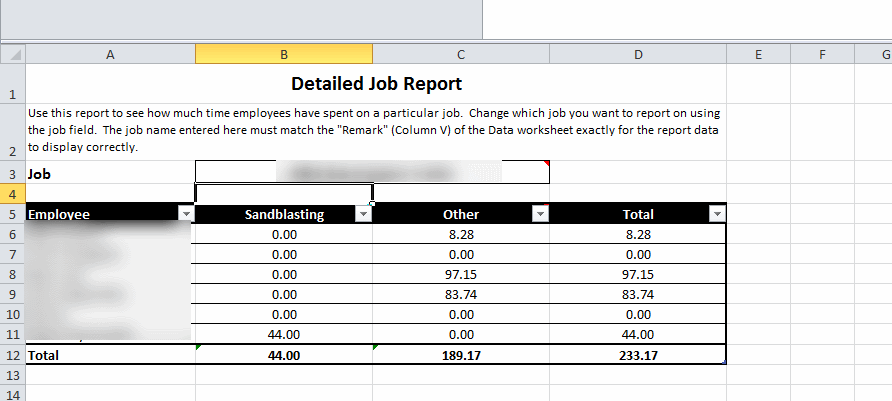The width and height of the screenshot is (892, 401).
Task: Click the report instructions text in row 2
Action: point(374,130)
